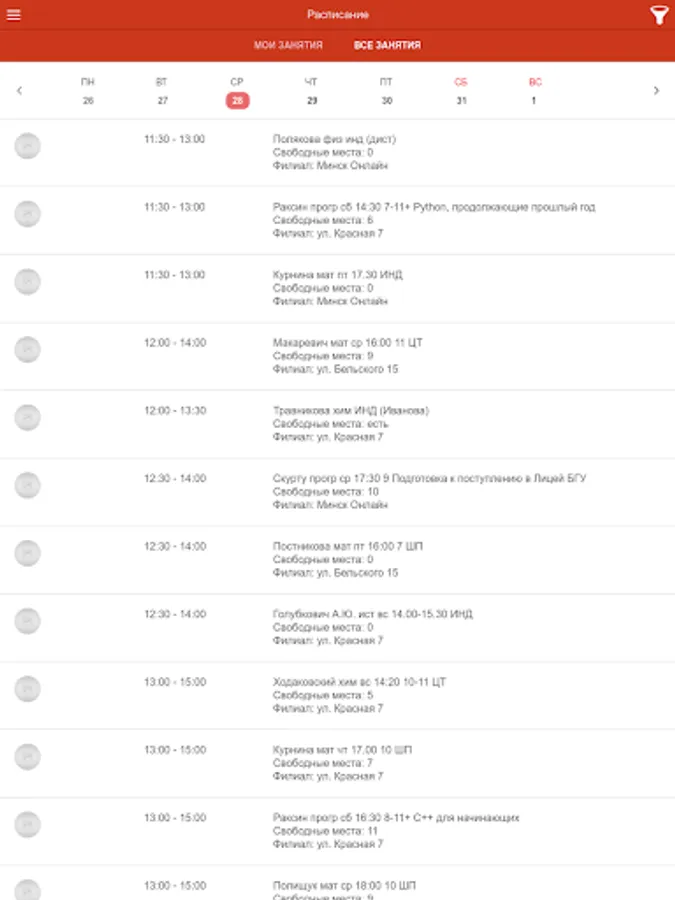The height and width of the screenshot is (900, 675).
Task: Open Раксин прогр Python lesson entry
Action: point(433,220)
